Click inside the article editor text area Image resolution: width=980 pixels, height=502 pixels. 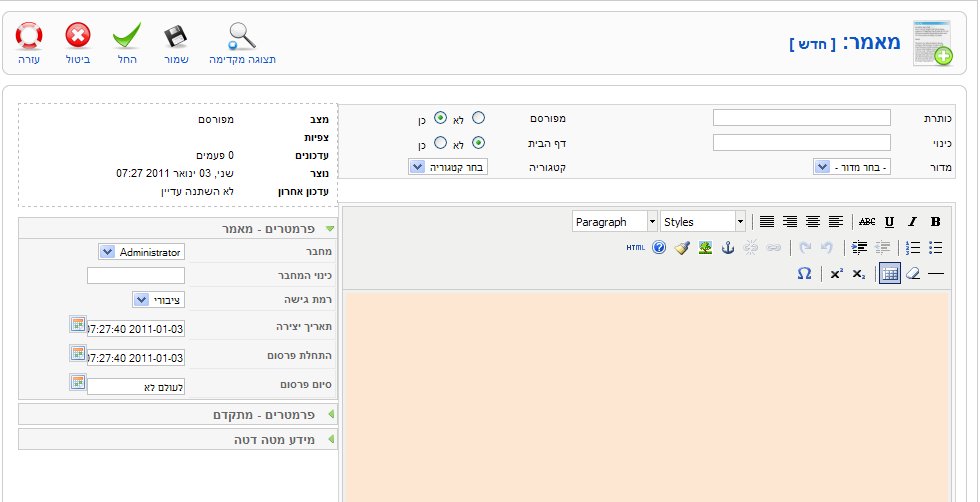[x=646, y=396]
